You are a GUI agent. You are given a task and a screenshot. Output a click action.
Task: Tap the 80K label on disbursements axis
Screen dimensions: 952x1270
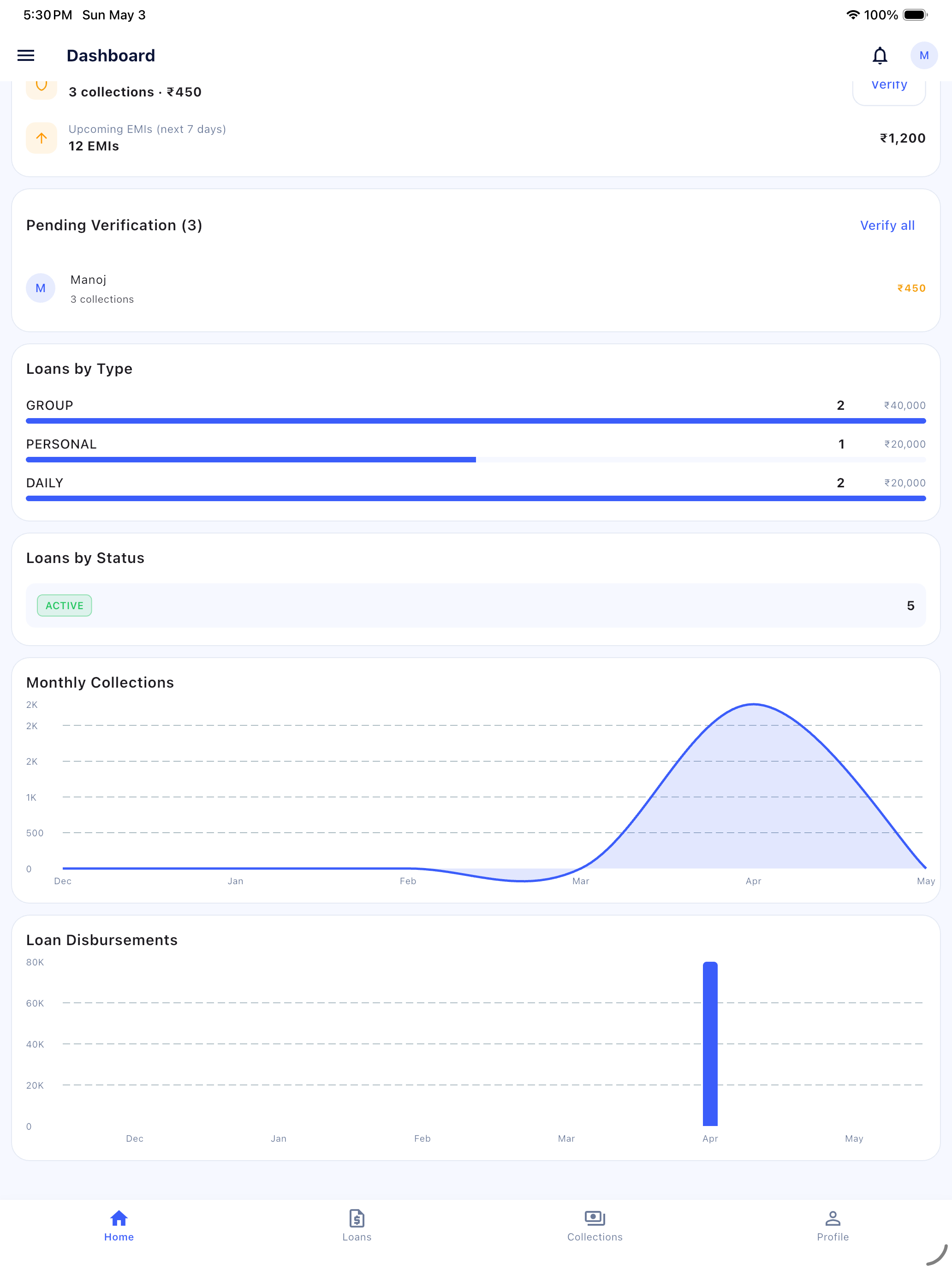click(x=35, y=962)
